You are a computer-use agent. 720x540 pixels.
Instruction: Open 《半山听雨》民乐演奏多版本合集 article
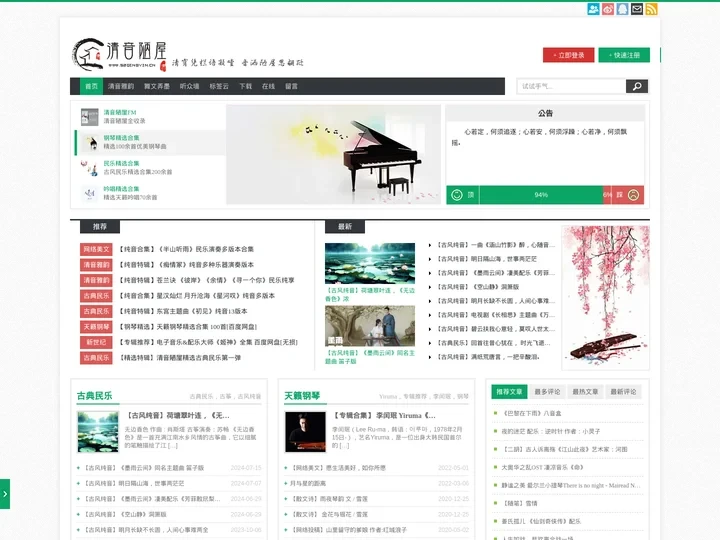(186, 249)
